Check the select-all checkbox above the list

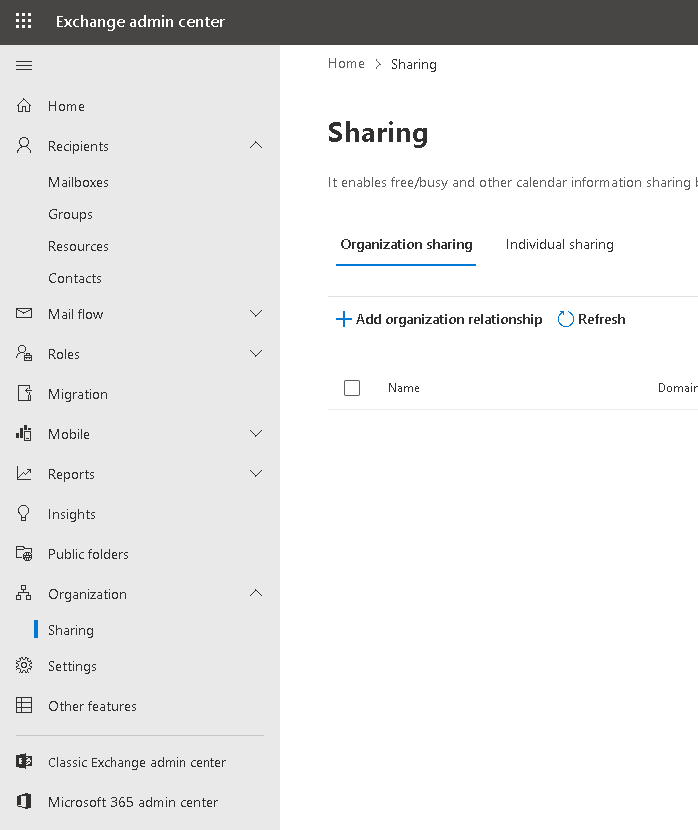352,387
